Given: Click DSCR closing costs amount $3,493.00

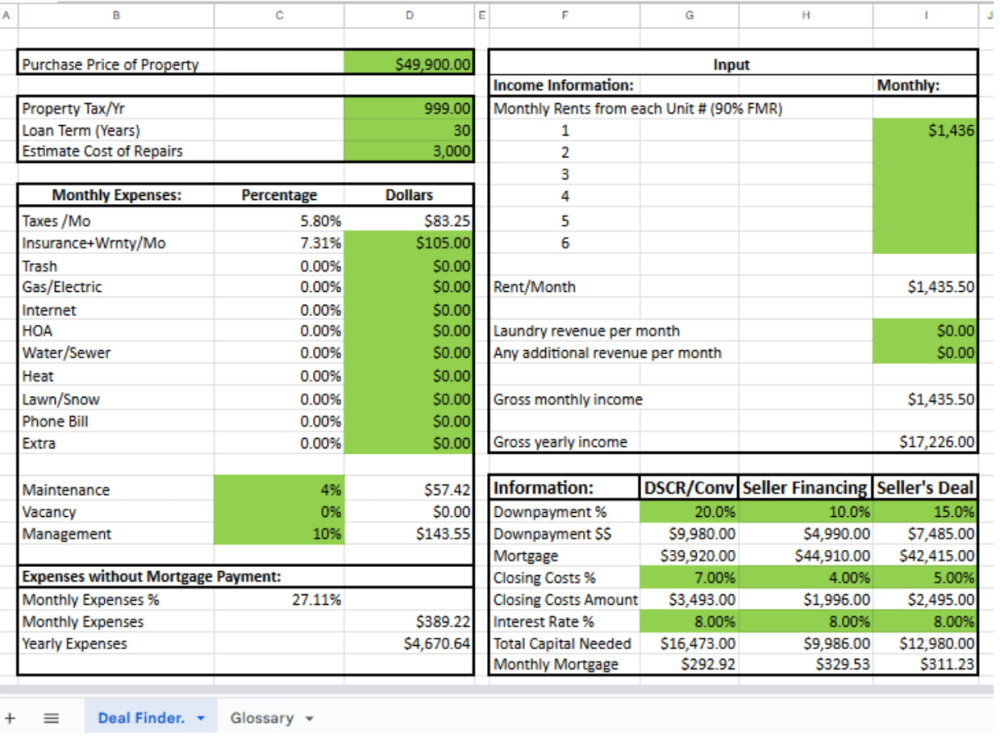Looking at the screenshot, I should pos(689,599).
